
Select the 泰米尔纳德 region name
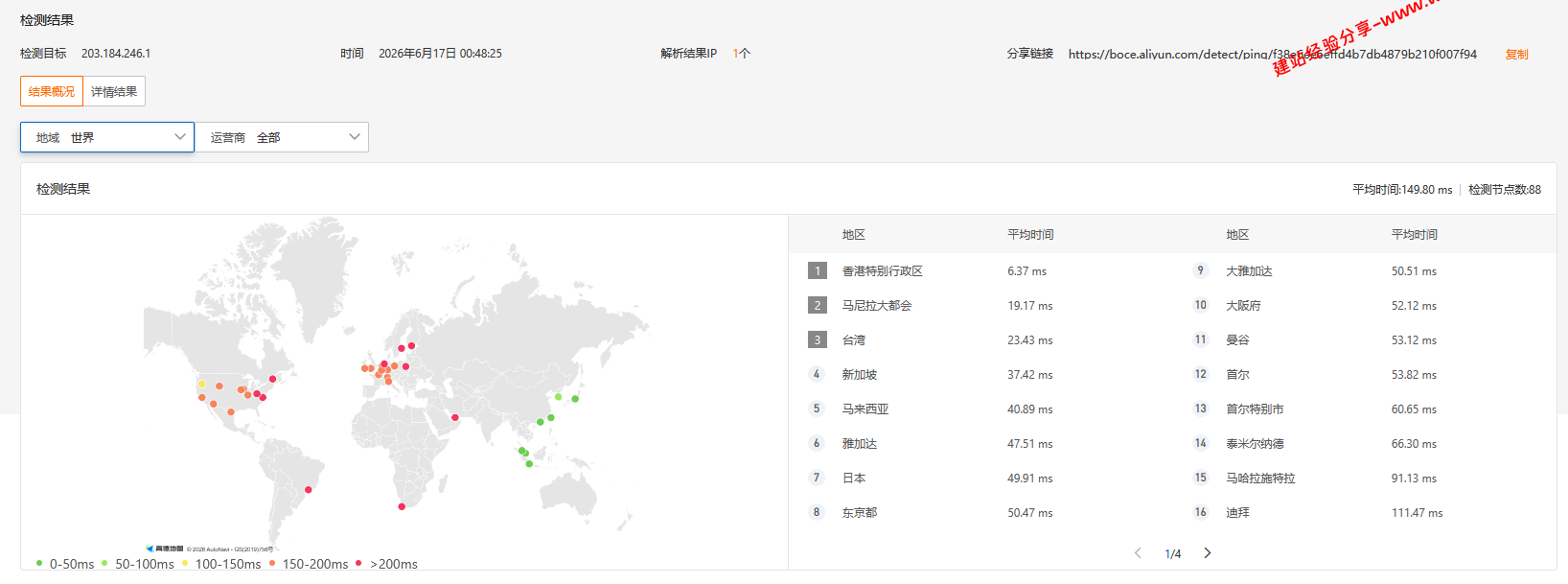pyautogui.click(x=1255, y=444)
